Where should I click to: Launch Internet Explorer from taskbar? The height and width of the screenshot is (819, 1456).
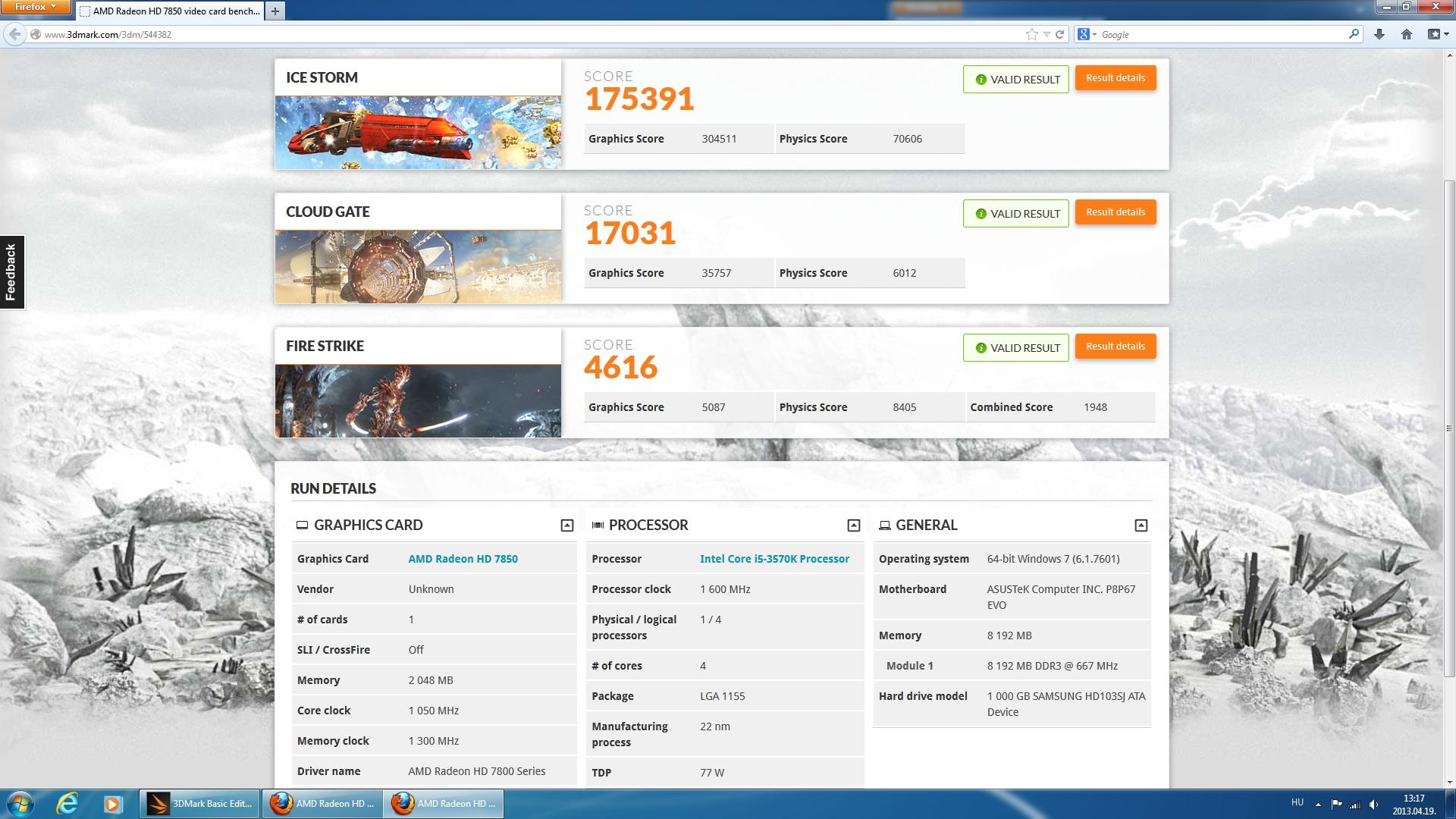(x=67, y=804)
